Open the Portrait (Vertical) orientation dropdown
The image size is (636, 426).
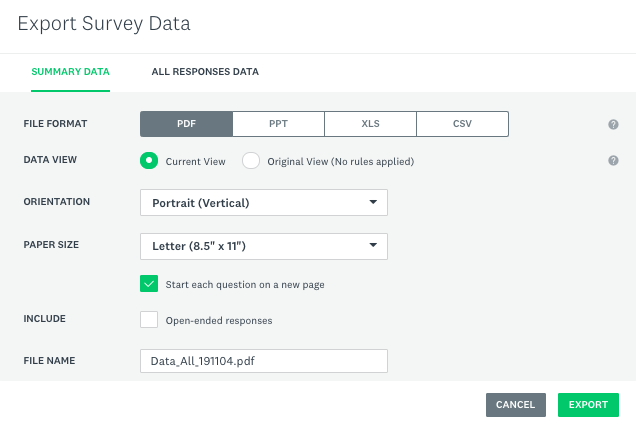tap(264, 202)
